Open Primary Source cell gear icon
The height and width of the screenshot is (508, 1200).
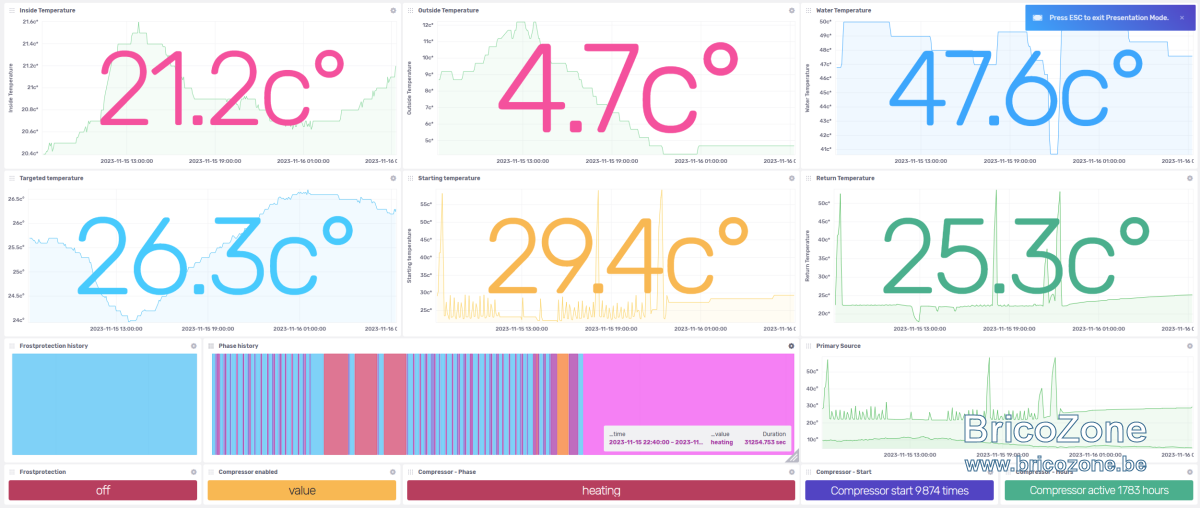click(x=1189, y=346)
